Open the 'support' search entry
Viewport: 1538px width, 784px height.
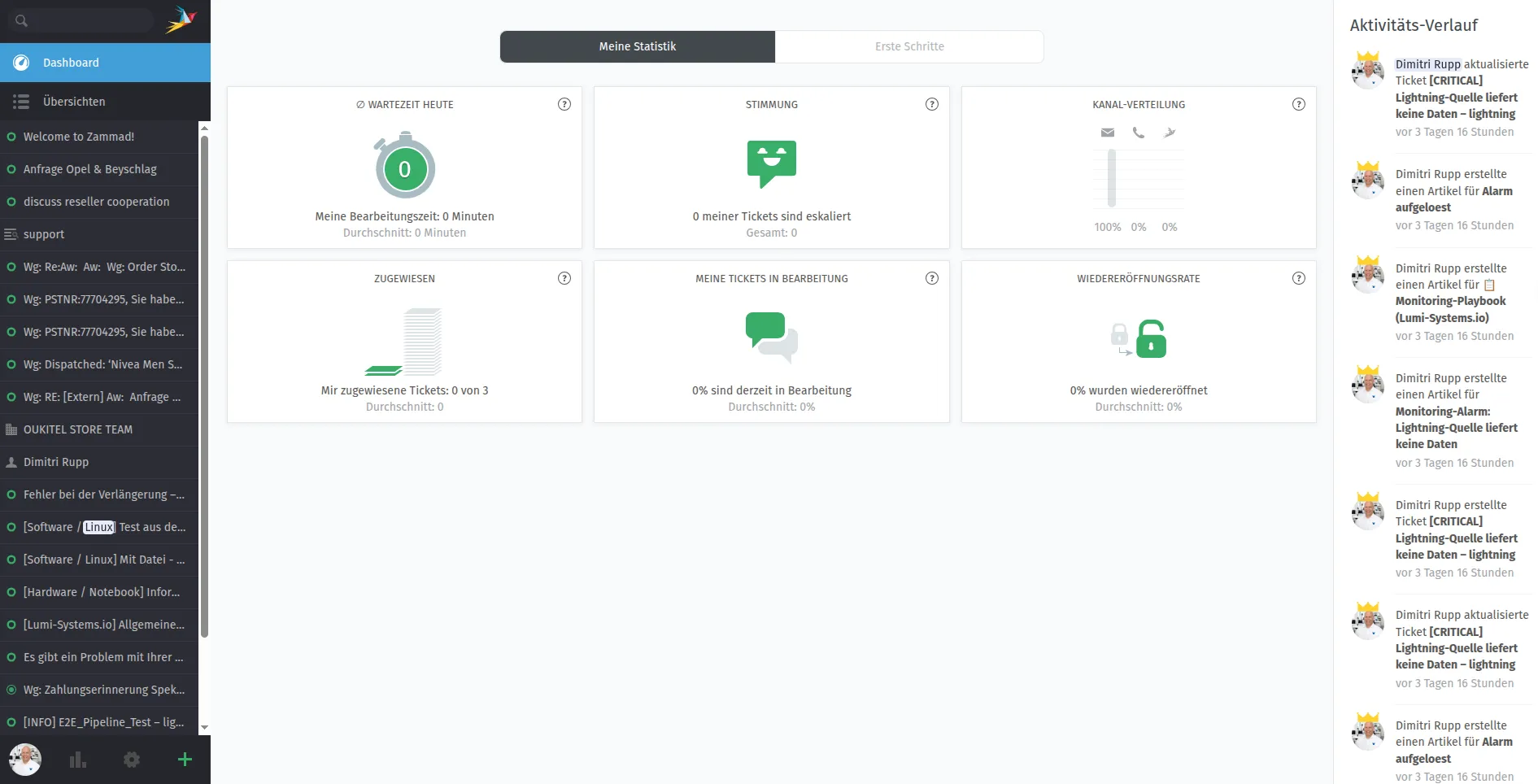[99, 234]
